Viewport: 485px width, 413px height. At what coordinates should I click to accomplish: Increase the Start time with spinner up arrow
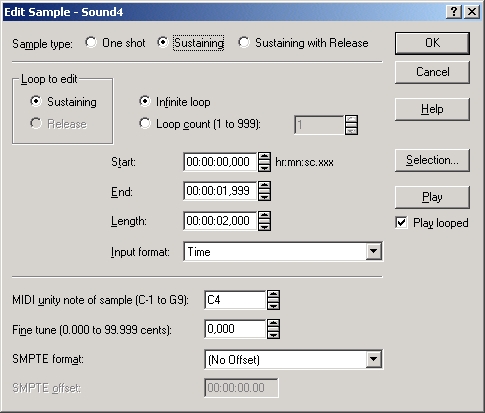pos(264,157)
